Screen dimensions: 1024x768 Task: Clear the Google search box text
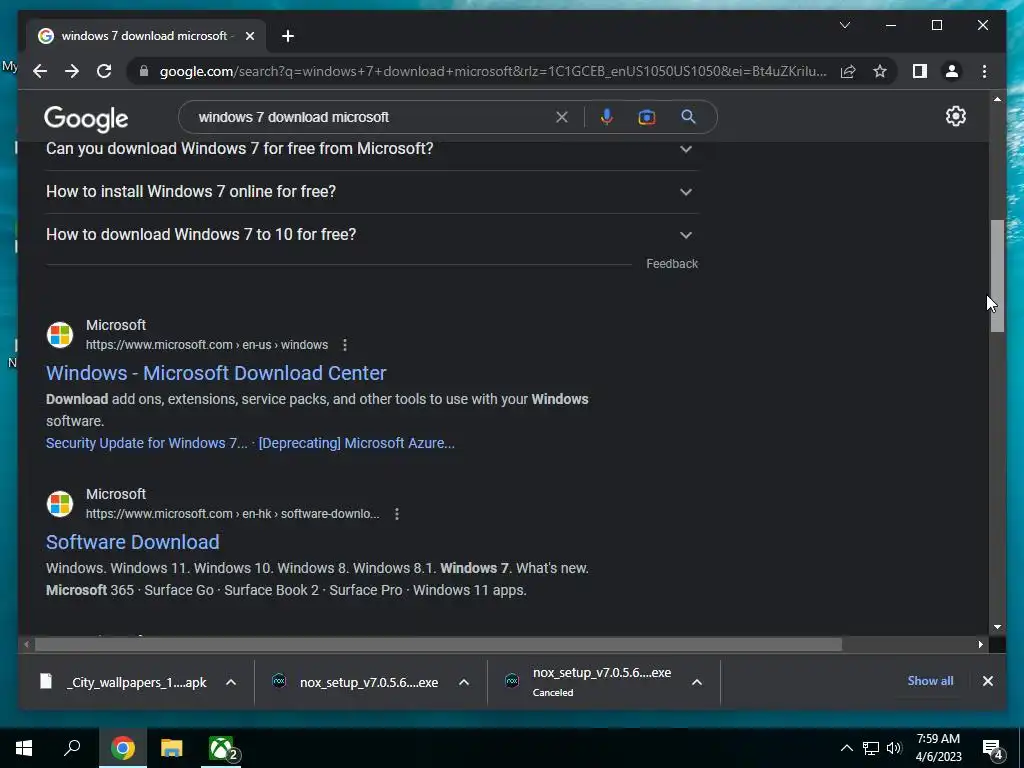562,117
